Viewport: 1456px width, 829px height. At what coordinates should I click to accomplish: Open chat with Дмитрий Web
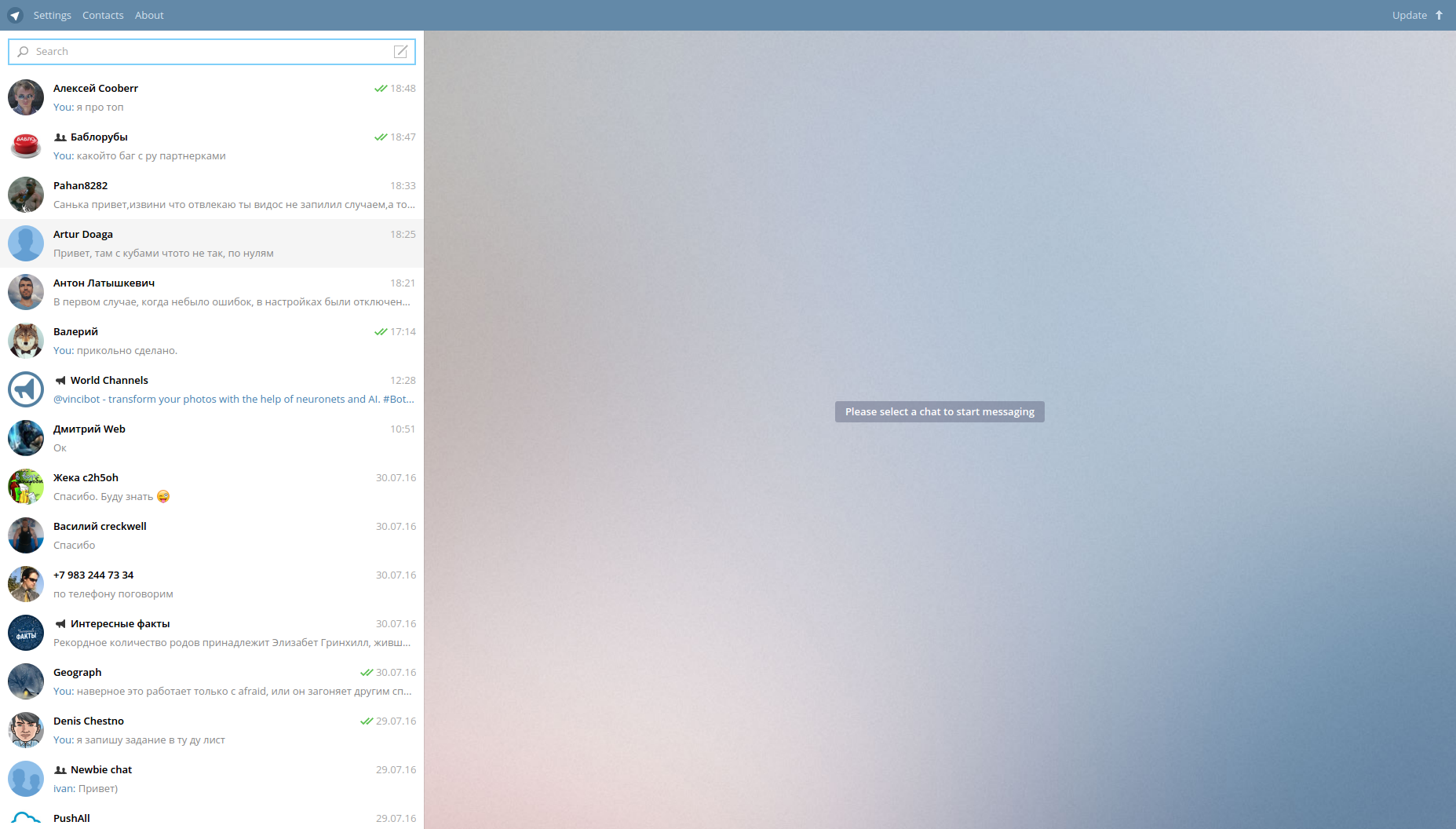pos(212,438)
